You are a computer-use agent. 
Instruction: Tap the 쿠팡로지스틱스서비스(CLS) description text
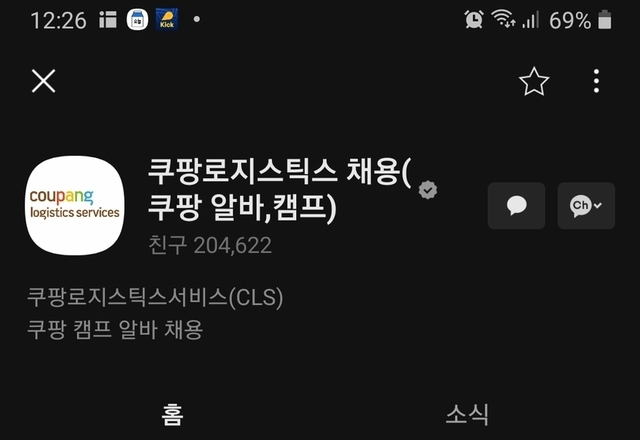click(155, 297)
